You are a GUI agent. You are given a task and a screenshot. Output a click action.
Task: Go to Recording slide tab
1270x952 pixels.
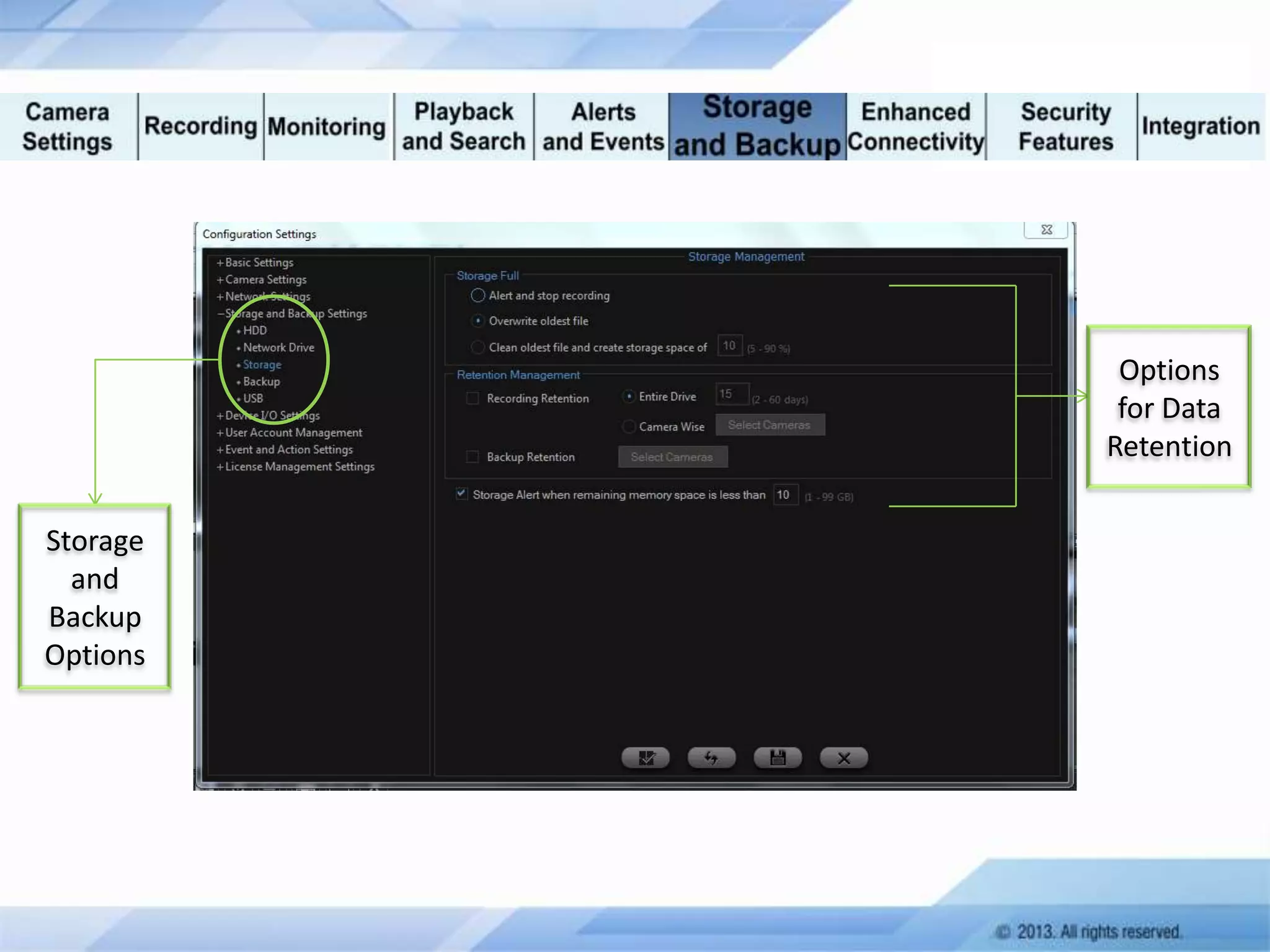pyautogui.click(x=201, y=126)
